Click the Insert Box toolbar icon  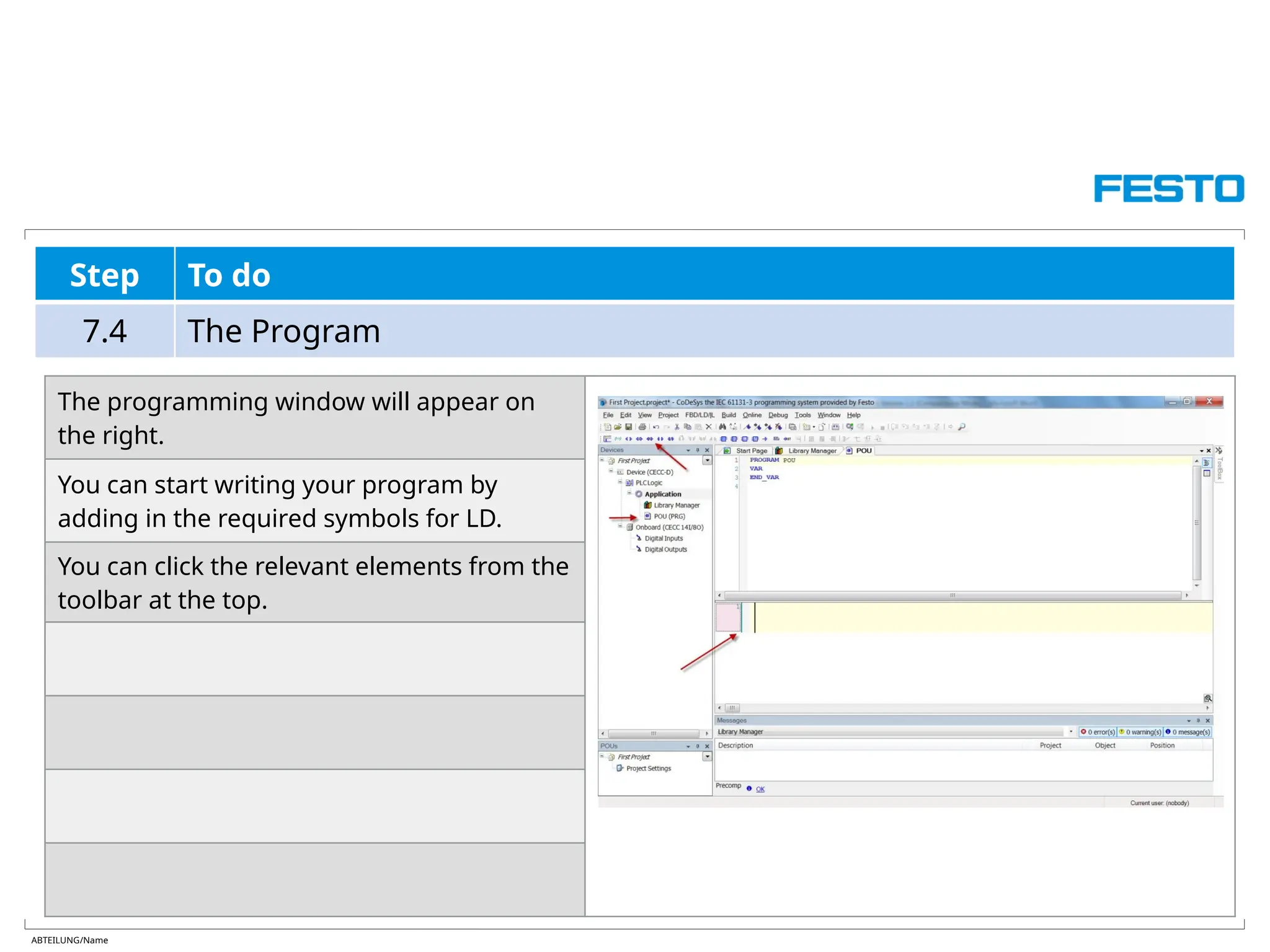(724, 439)
